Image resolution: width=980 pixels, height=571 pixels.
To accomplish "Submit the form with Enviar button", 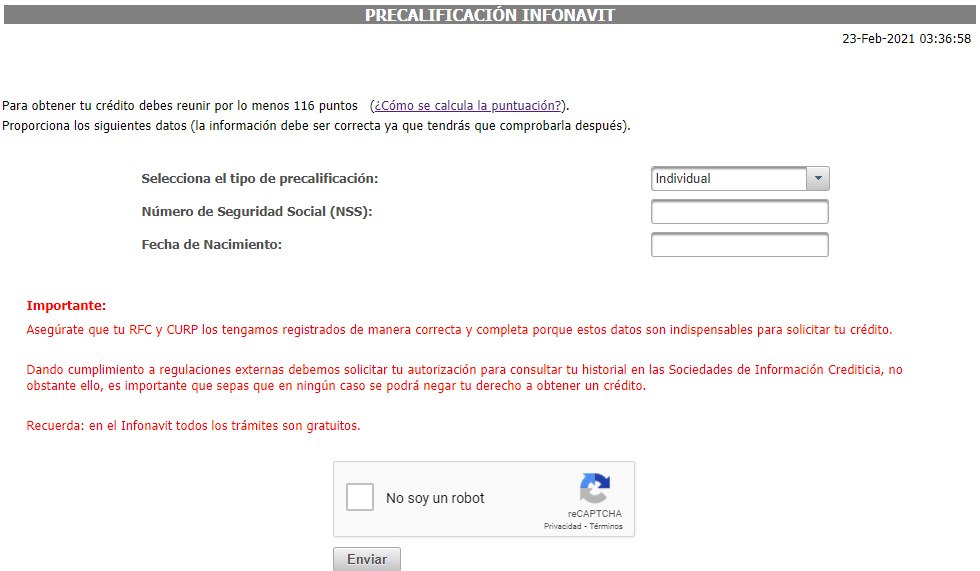I will pos(367,559).
